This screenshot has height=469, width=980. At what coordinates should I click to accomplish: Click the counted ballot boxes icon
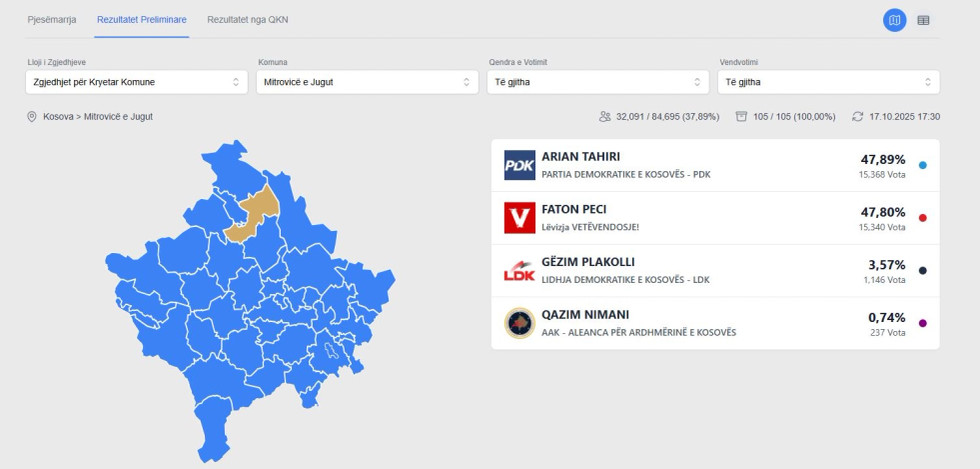tap(741, 117)
